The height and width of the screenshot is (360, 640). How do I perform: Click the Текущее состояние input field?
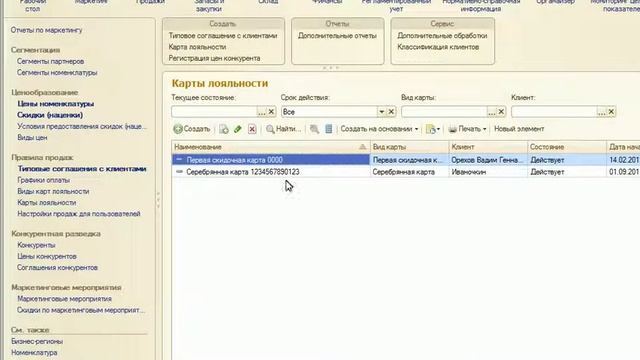tap(214, 111)
